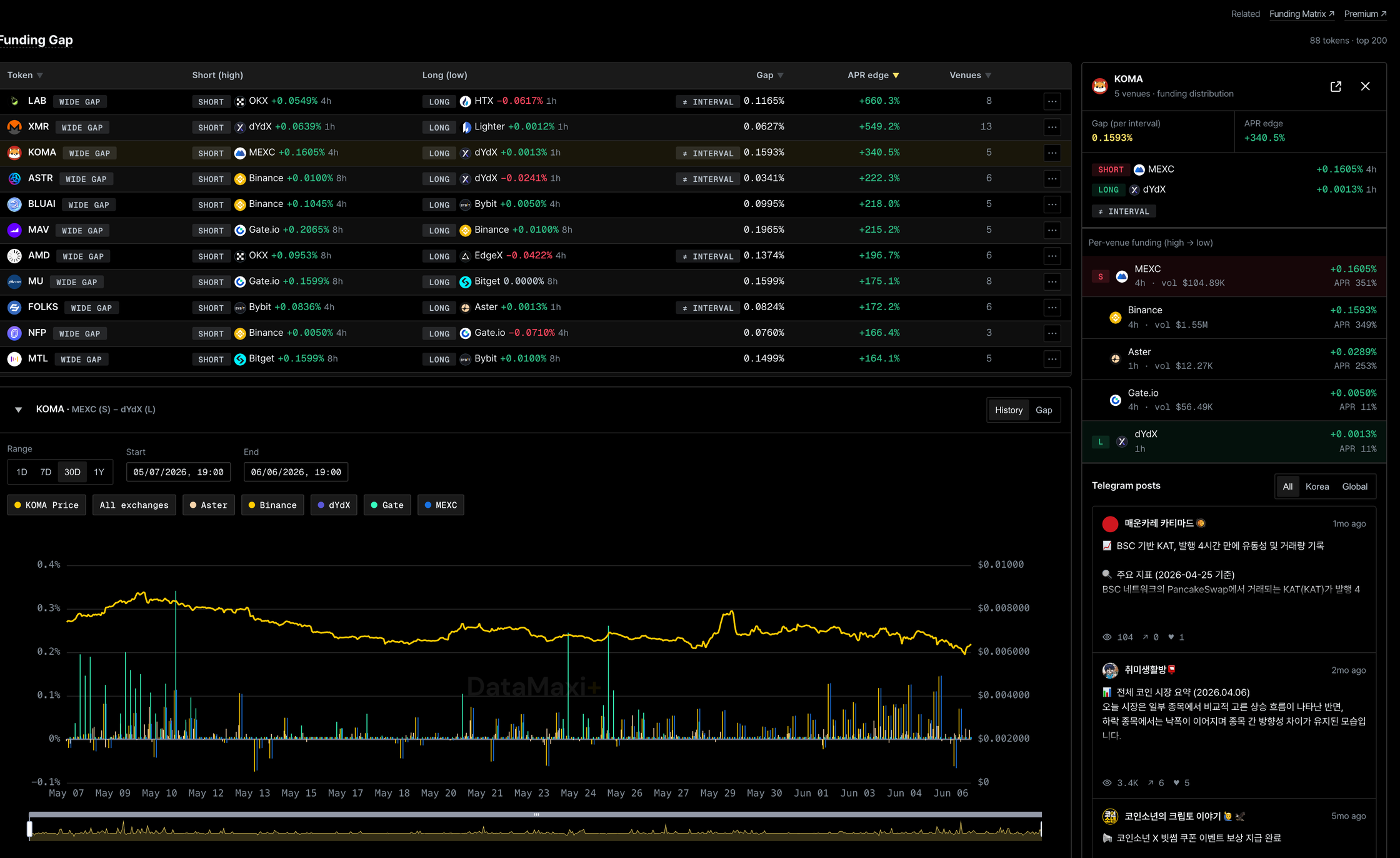Select the Aster venue row in side panel
1400x858 pixels.
[x=1234, y=359]
